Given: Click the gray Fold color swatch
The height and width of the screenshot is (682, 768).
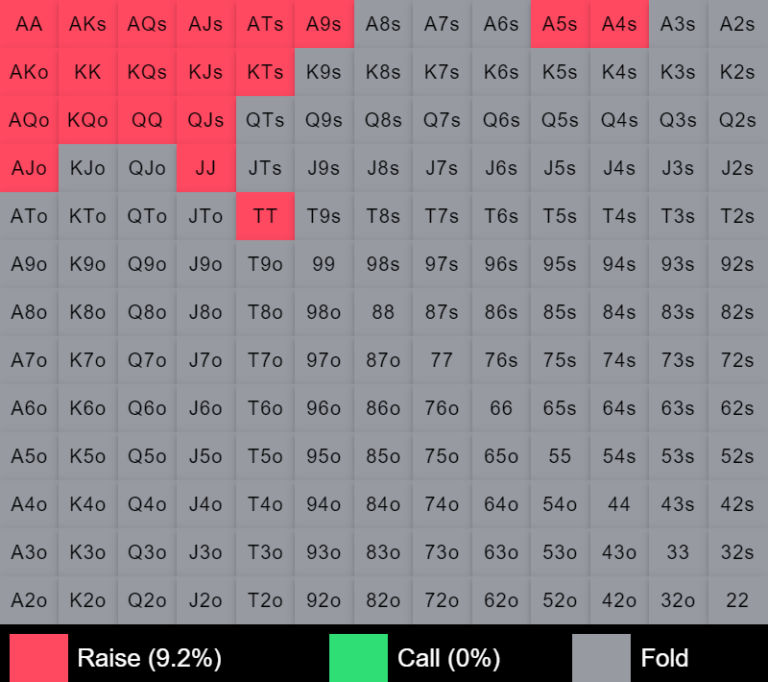Looking at the screenshot, I should (x=601, y=657).
